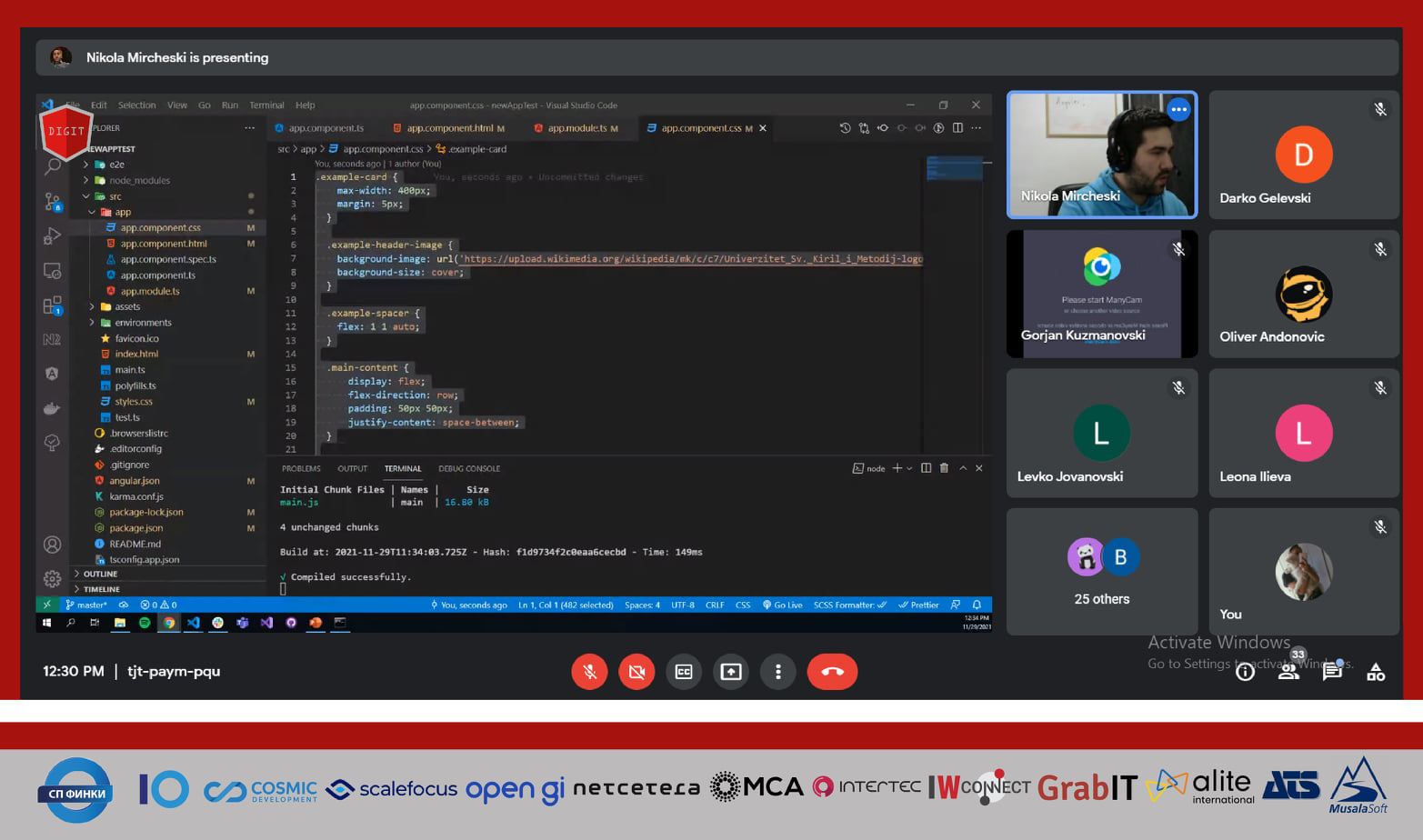
Task: Open the Docker icon in VS Code activity bar
Action: click(x=53, y=408)
